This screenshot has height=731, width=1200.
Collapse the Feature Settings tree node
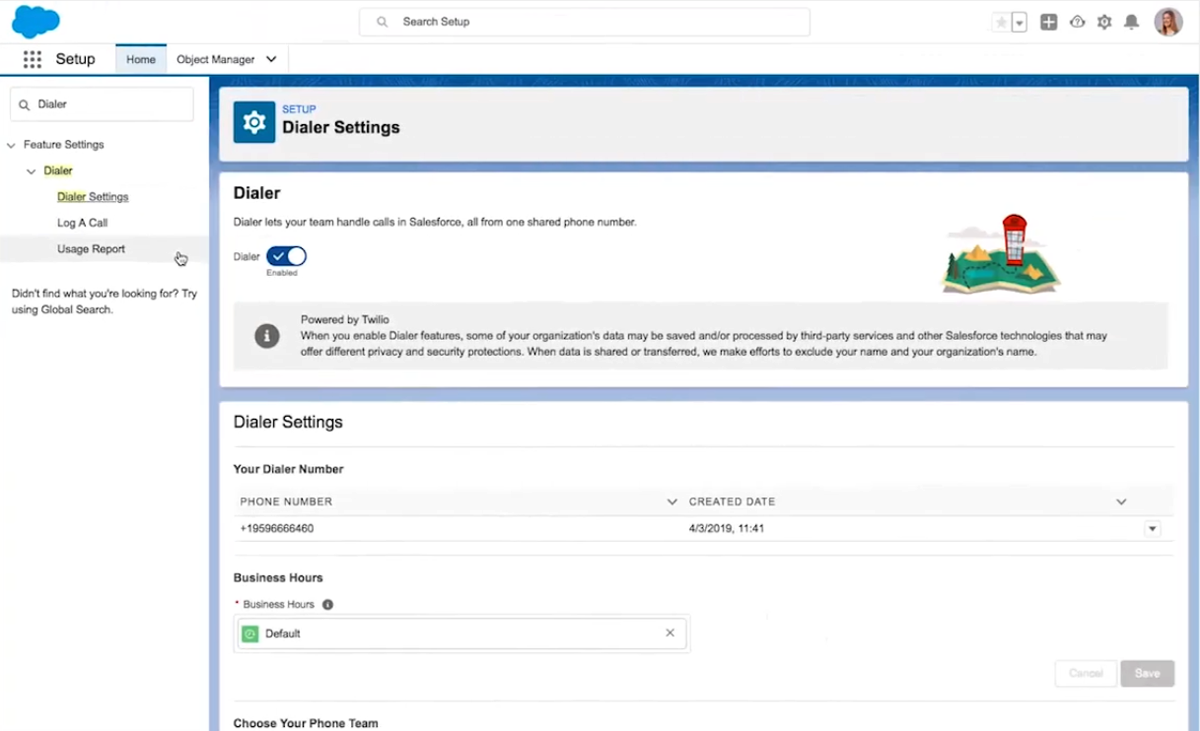coord(11,145)
